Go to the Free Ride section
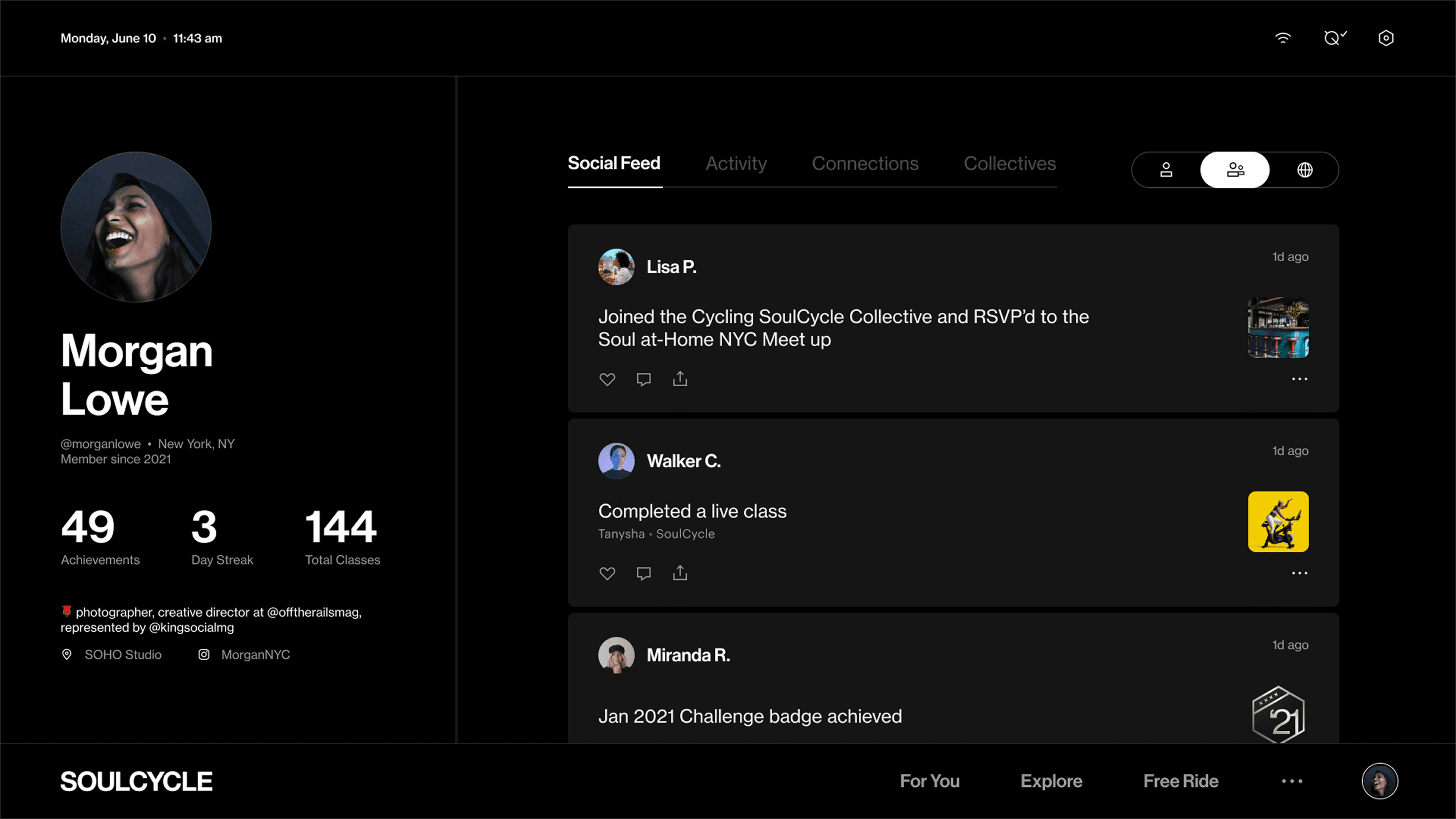The height and width of the screenshot is (819, 1456). tap(1181, 781)
